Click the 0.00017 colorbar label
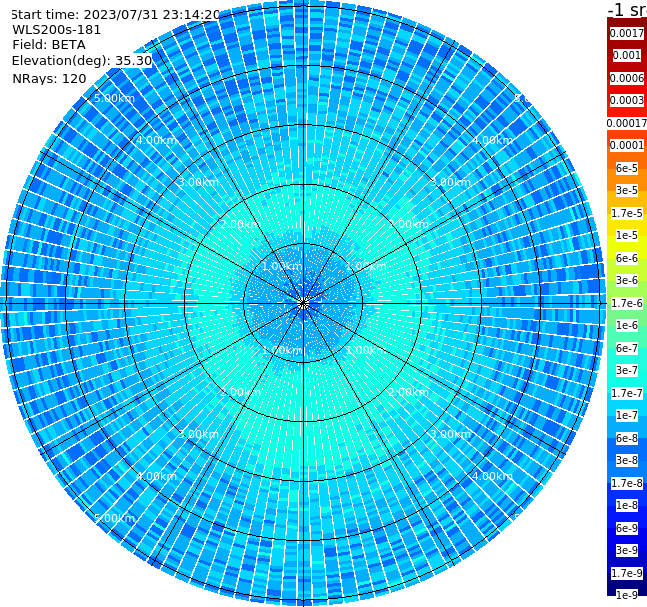Viewport: 647px width, 607px height. click(x=627, y=123)
